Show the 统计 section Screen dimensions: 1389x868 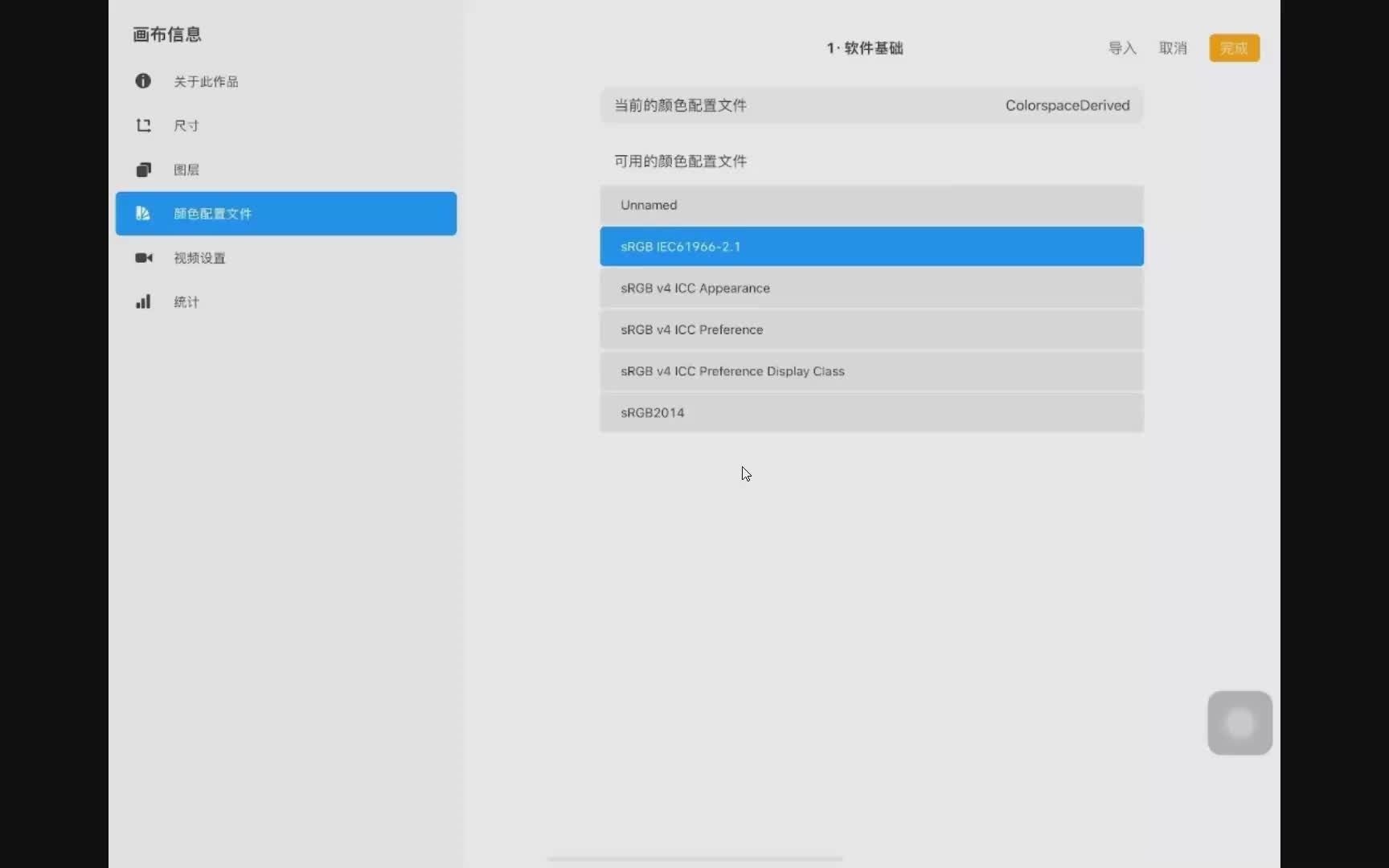[286, 302]
